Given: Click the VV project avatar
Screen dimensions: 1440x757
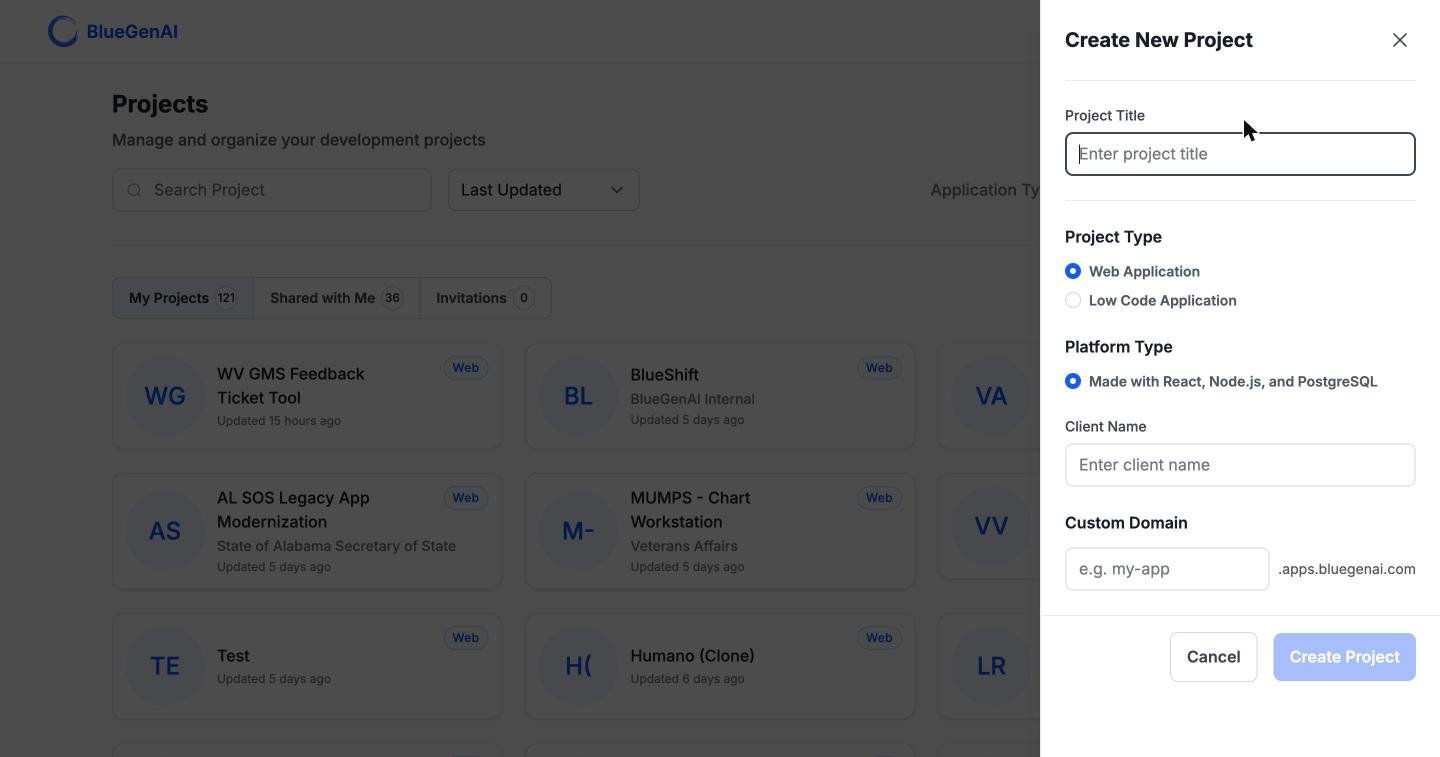Looking at the screenshot, I should point(991,526).
